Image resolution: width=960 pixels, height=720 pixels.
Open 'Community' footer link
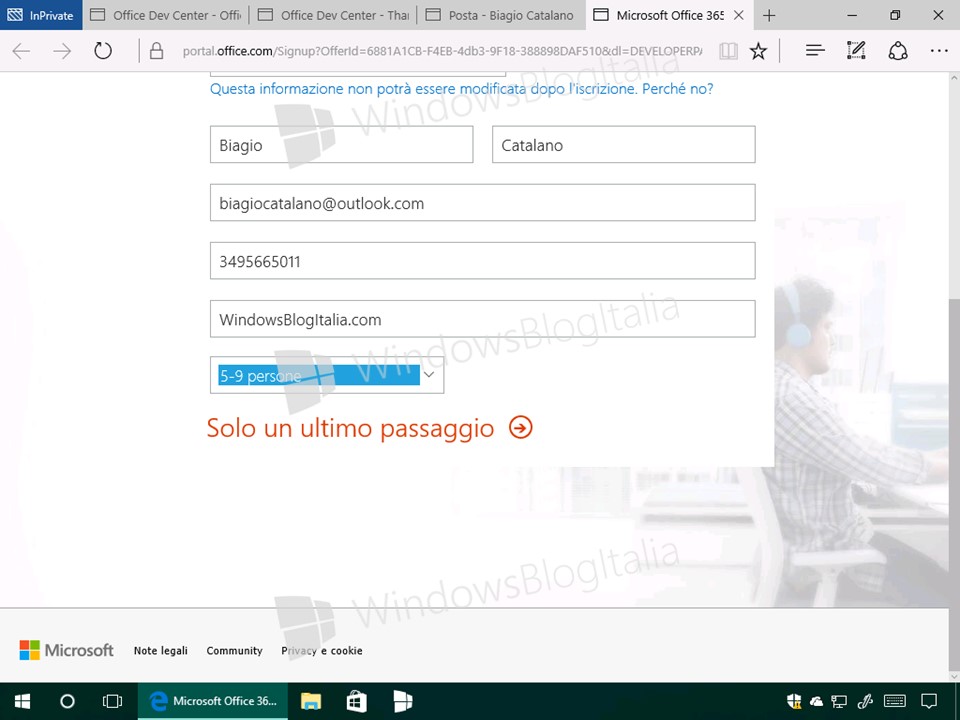click(x=234, y=651)
